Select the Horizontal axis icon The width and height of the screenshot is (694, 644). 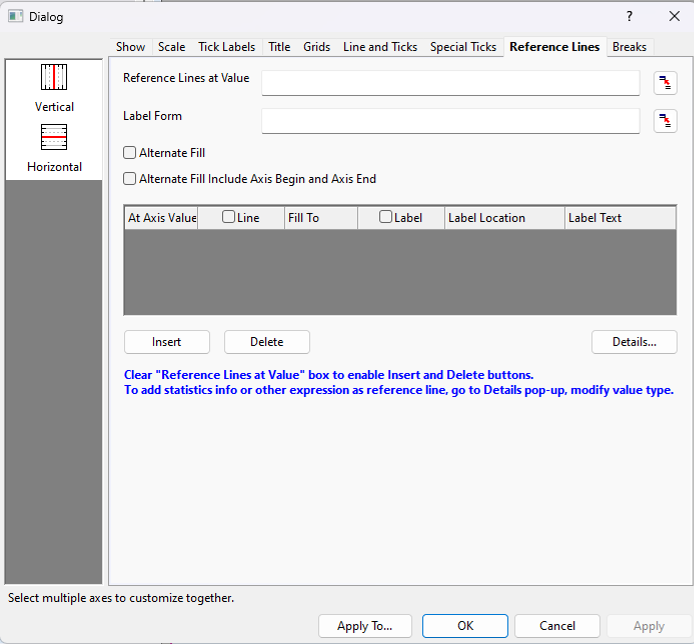tap(54, 137)
